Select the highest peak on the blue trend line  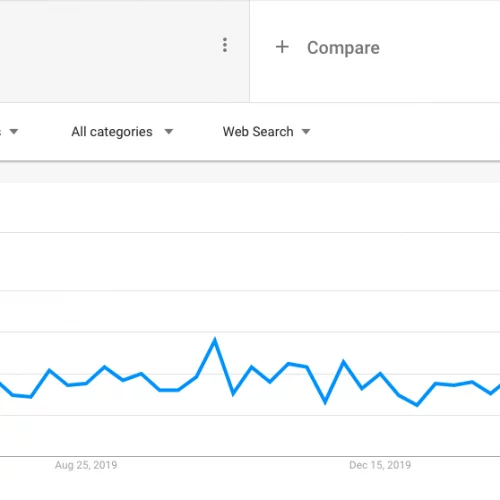pyautogui.click(x=215, y=340)
